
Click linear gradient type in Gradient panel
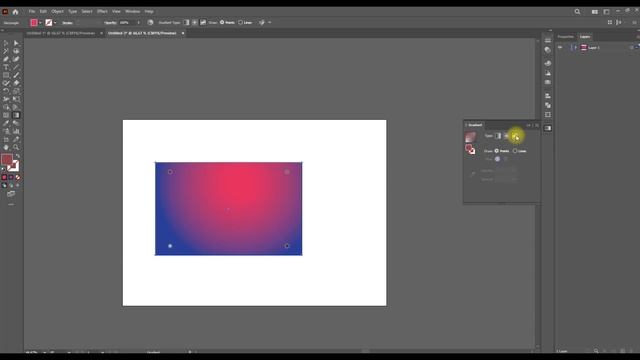(x=498, y=136)
